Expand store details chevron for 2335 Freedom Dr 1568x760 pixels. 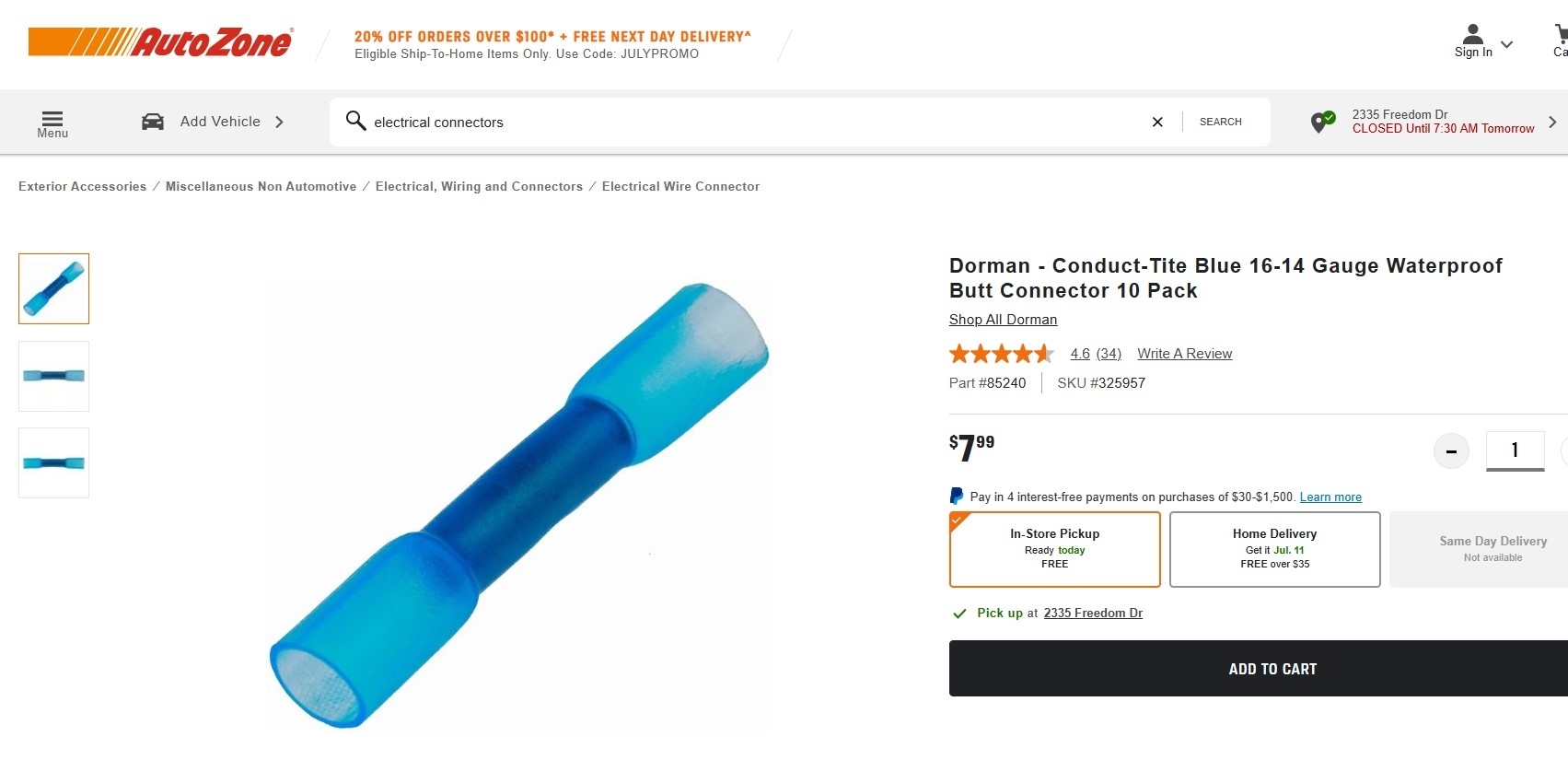click(x=1552, y=122)
